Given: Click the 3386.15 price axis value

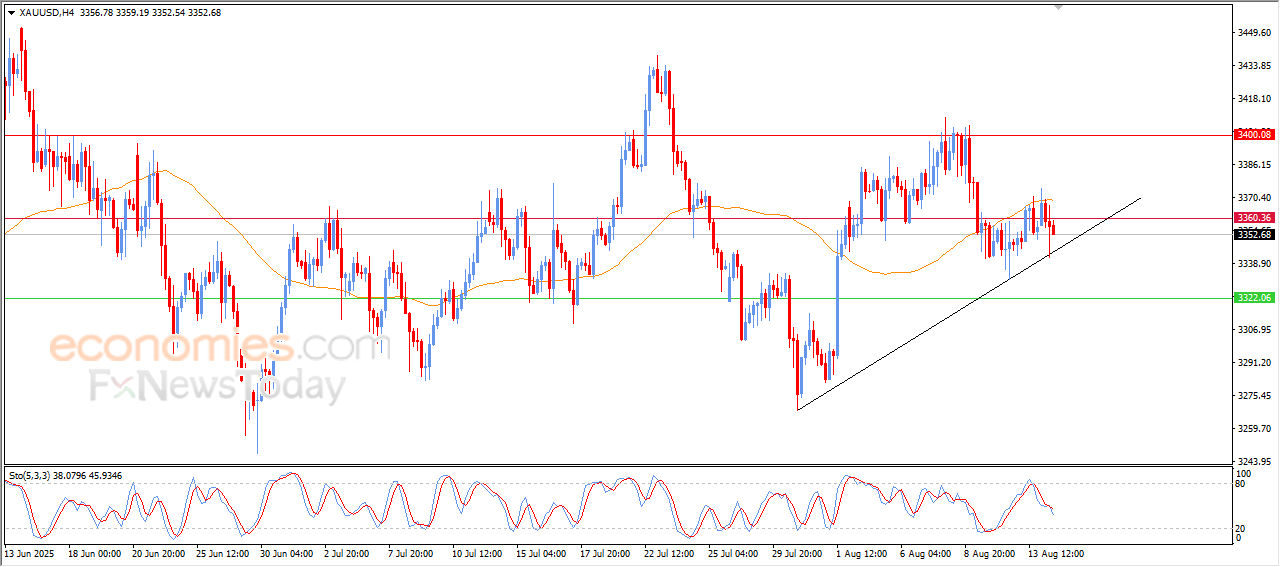Looking at the screenshot, I should coord(1254,165).
